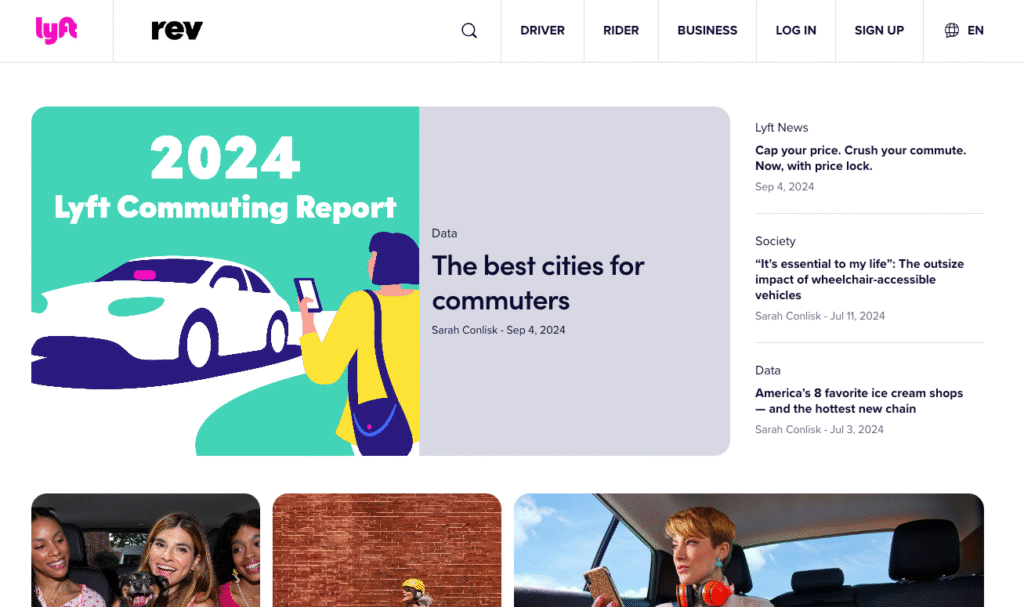Open the rev blog logo

point(177,30)
